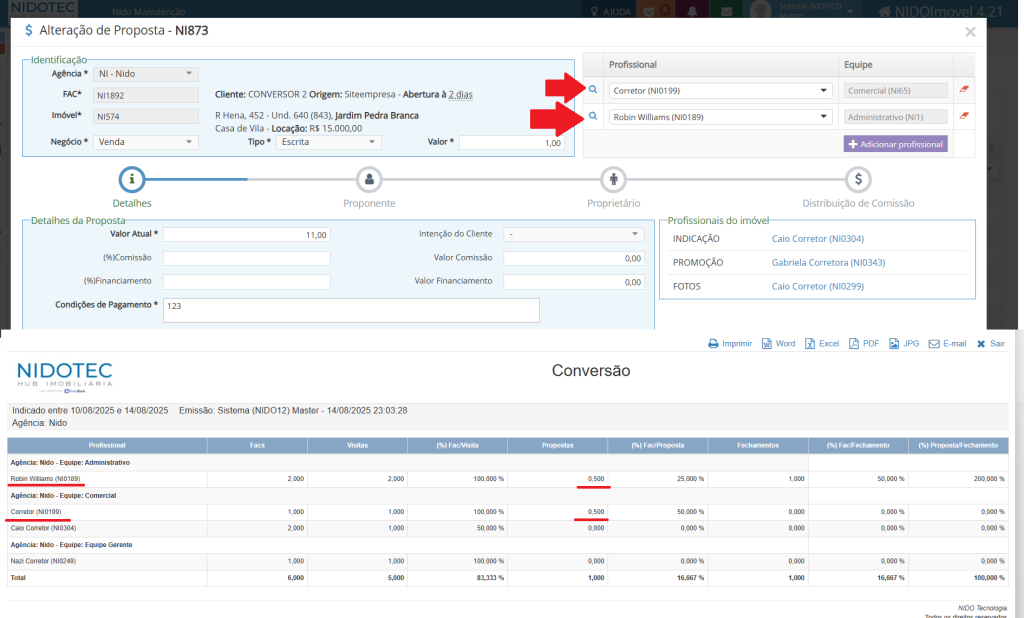This screenshot has width=1024, height=618.
Task: Open the envelope messages icon in top bar
Action: (726, 12)
